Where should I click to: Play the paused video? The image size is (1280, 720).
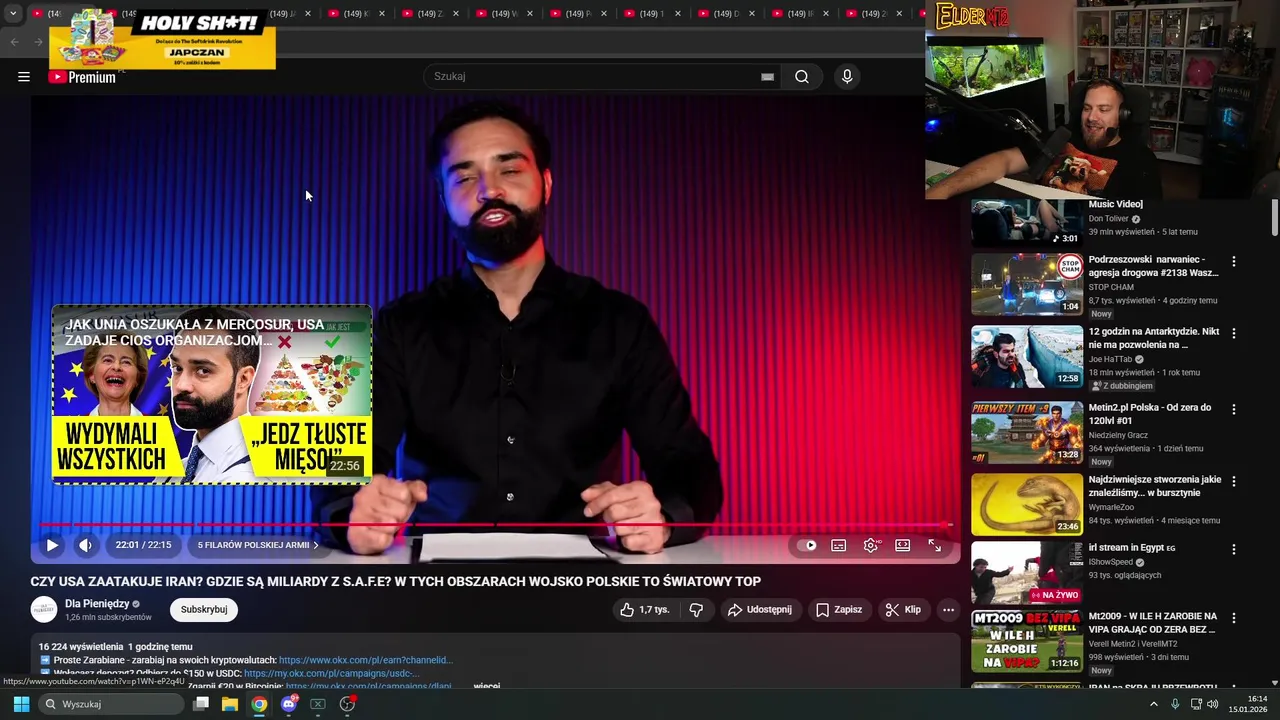click(52, 545)
